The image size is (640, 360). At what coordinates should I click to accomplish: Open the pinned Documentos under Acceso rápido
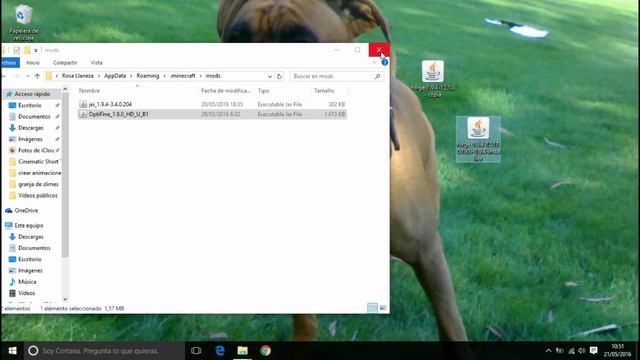click(34, 117)
